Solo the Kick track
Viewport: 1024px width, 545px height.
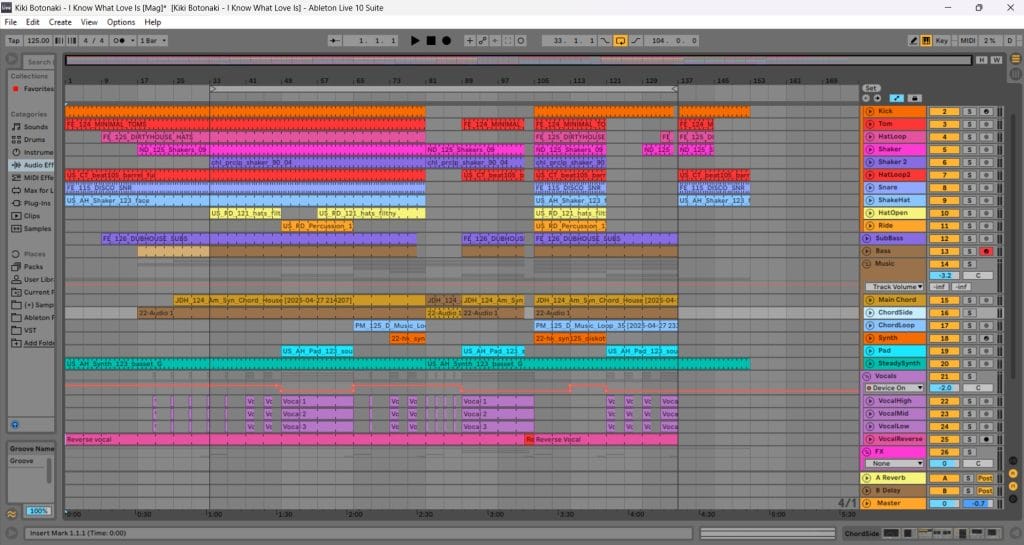(971, 112)
